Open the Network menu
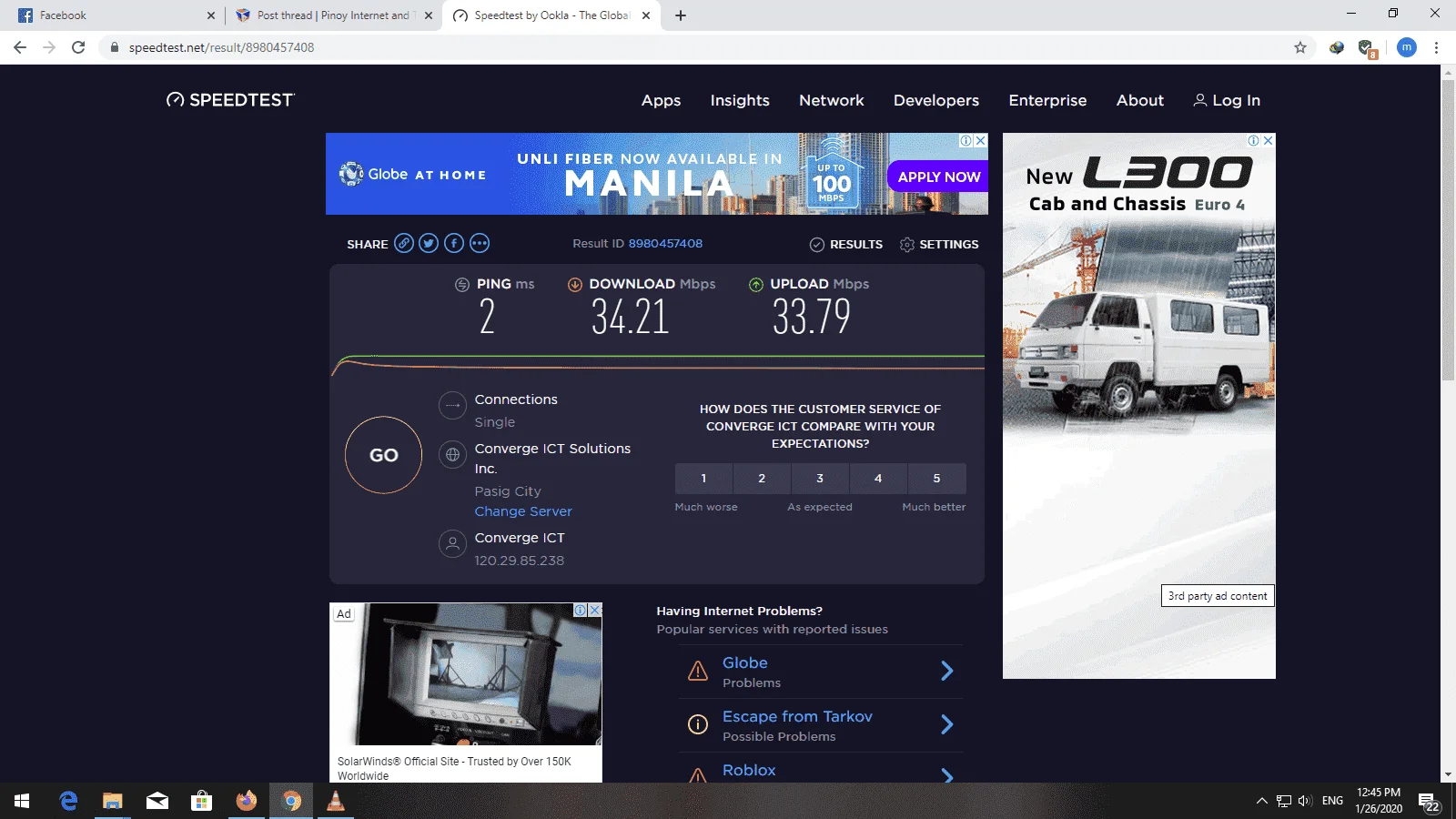1456x819 pixels. (x=832, y=101)
